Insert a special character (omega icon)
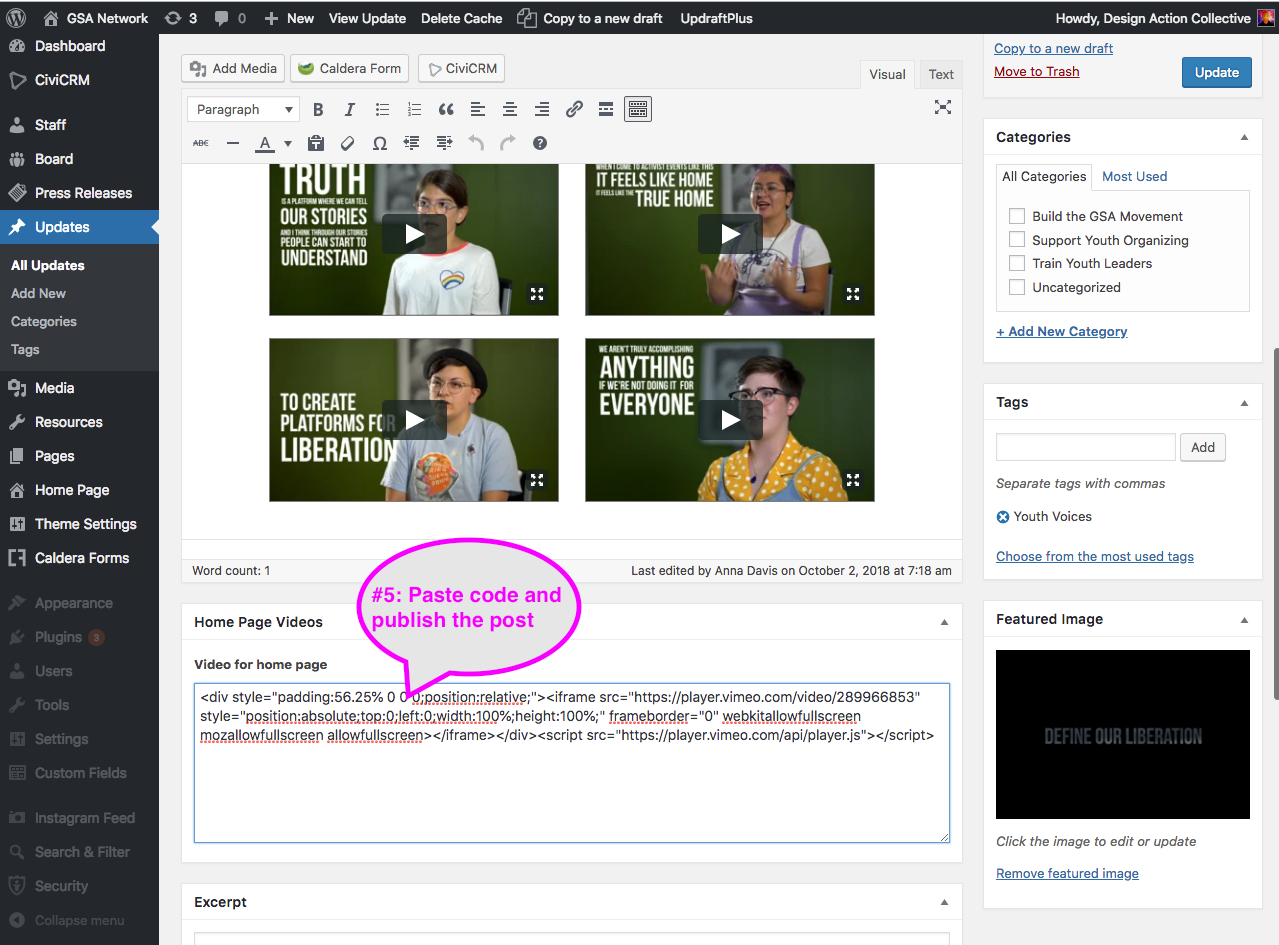The height and width of the screenshot is (945, 1279). (380, 143)
